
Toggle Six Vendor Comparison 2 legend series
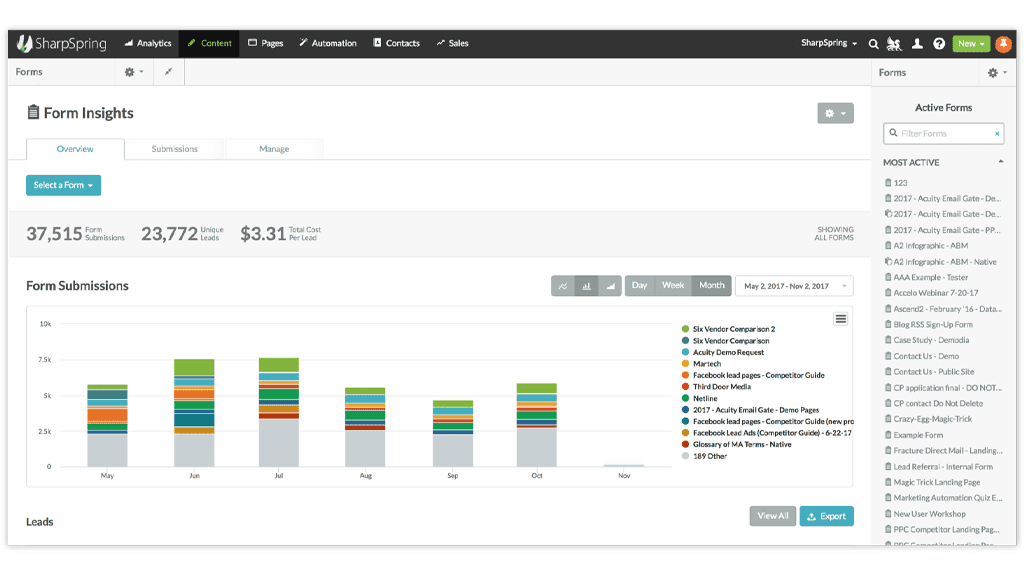(x=728, y=329)
